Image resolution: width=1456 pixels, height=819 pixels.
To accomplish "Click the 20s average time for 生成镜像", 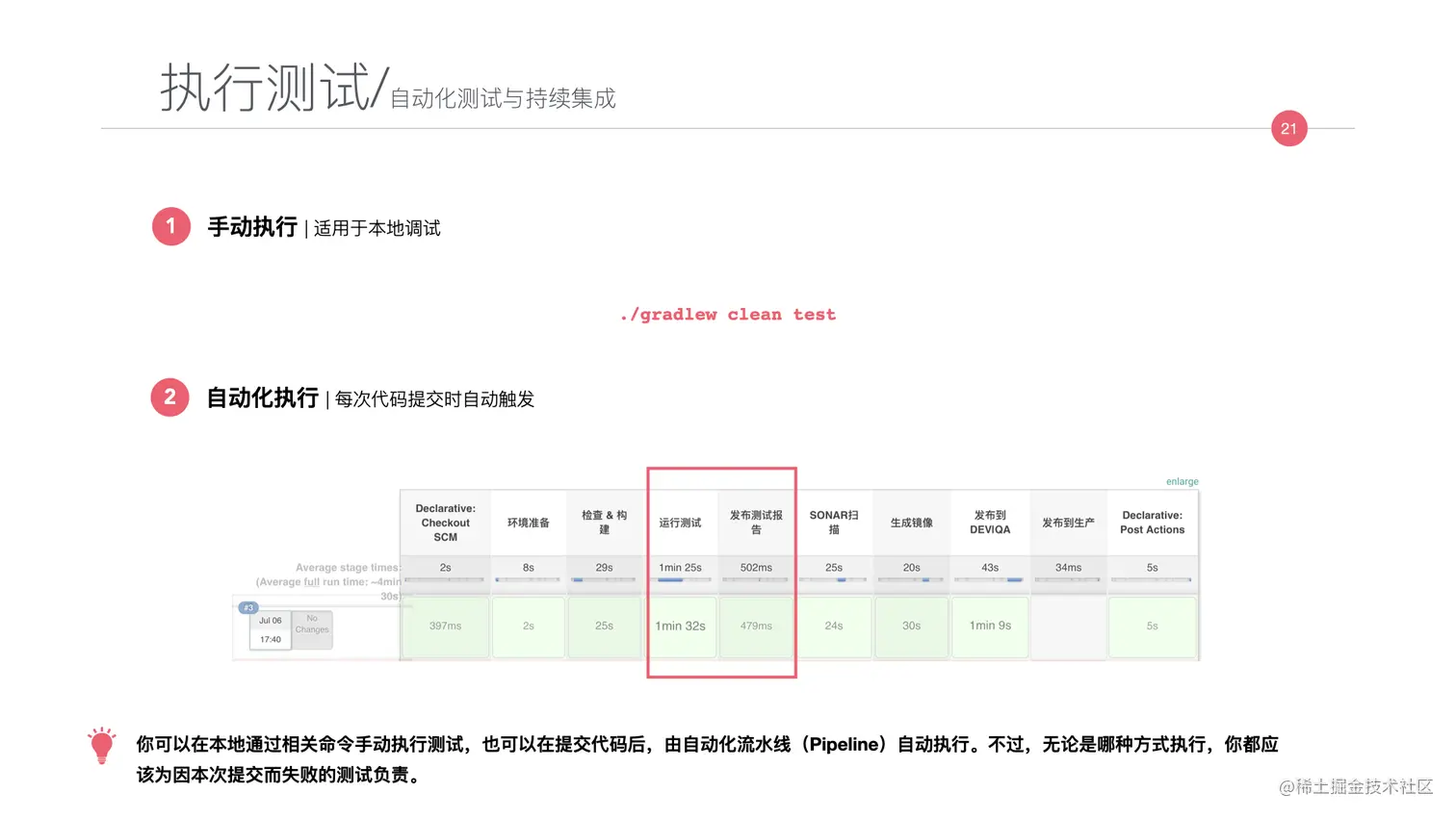I will coord(911,568).
